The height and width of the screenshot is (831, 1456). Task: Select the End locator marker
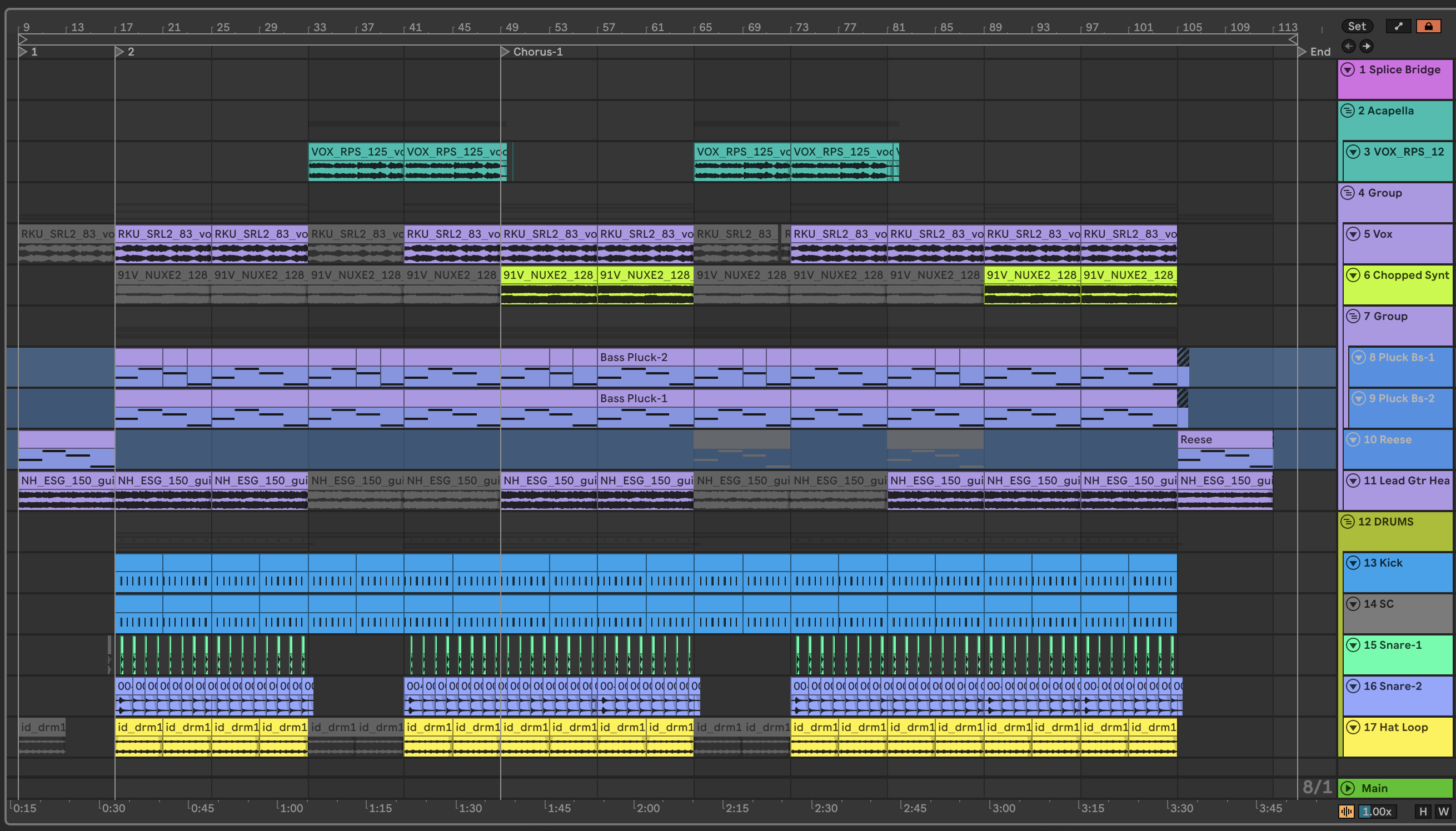pos(1302,52)
